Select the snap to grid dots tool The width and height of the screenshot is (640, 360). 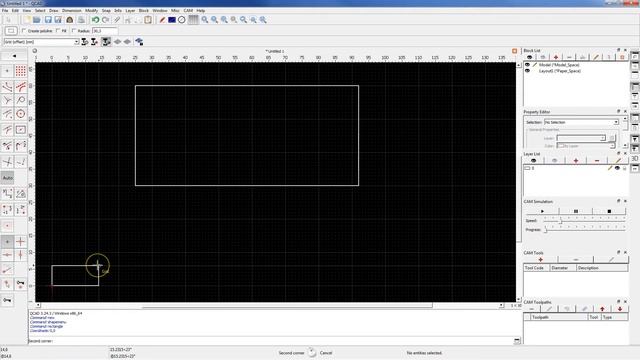pyautogui.click(x=20, y=71)
